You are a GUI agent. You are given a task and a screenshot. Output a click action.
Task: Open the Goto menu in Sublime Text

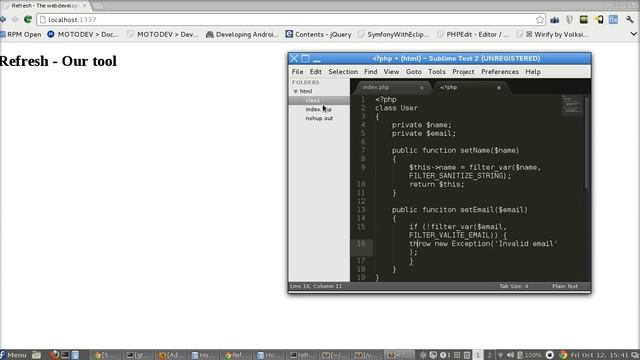[413, 71]
